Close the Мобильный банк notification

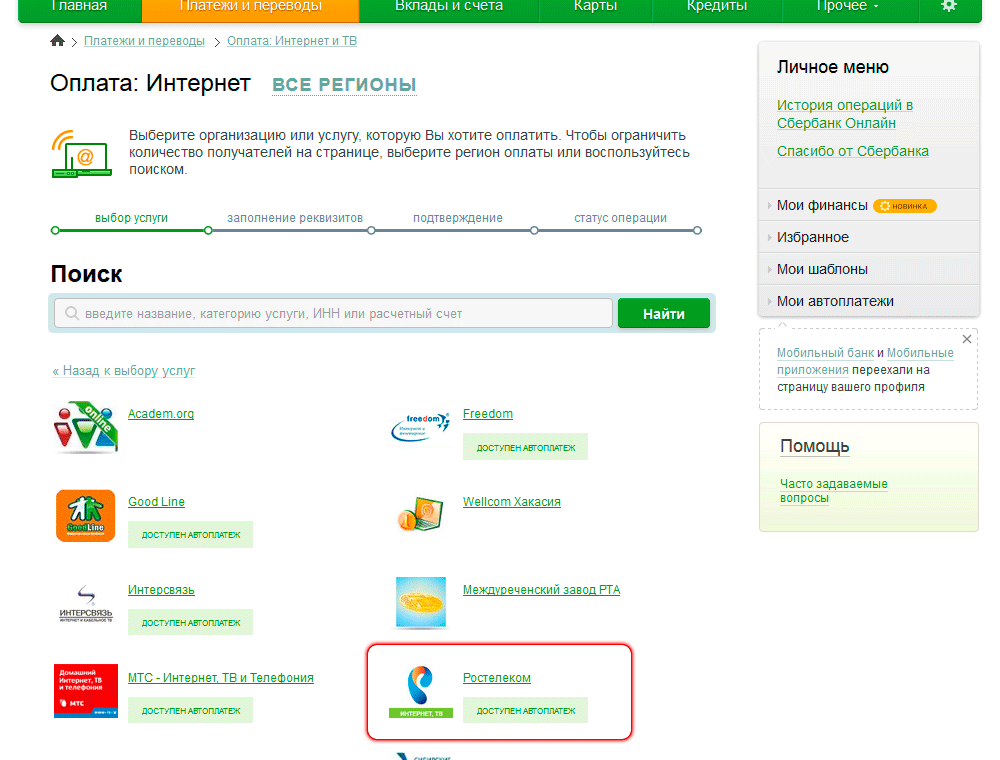(966, 339)
